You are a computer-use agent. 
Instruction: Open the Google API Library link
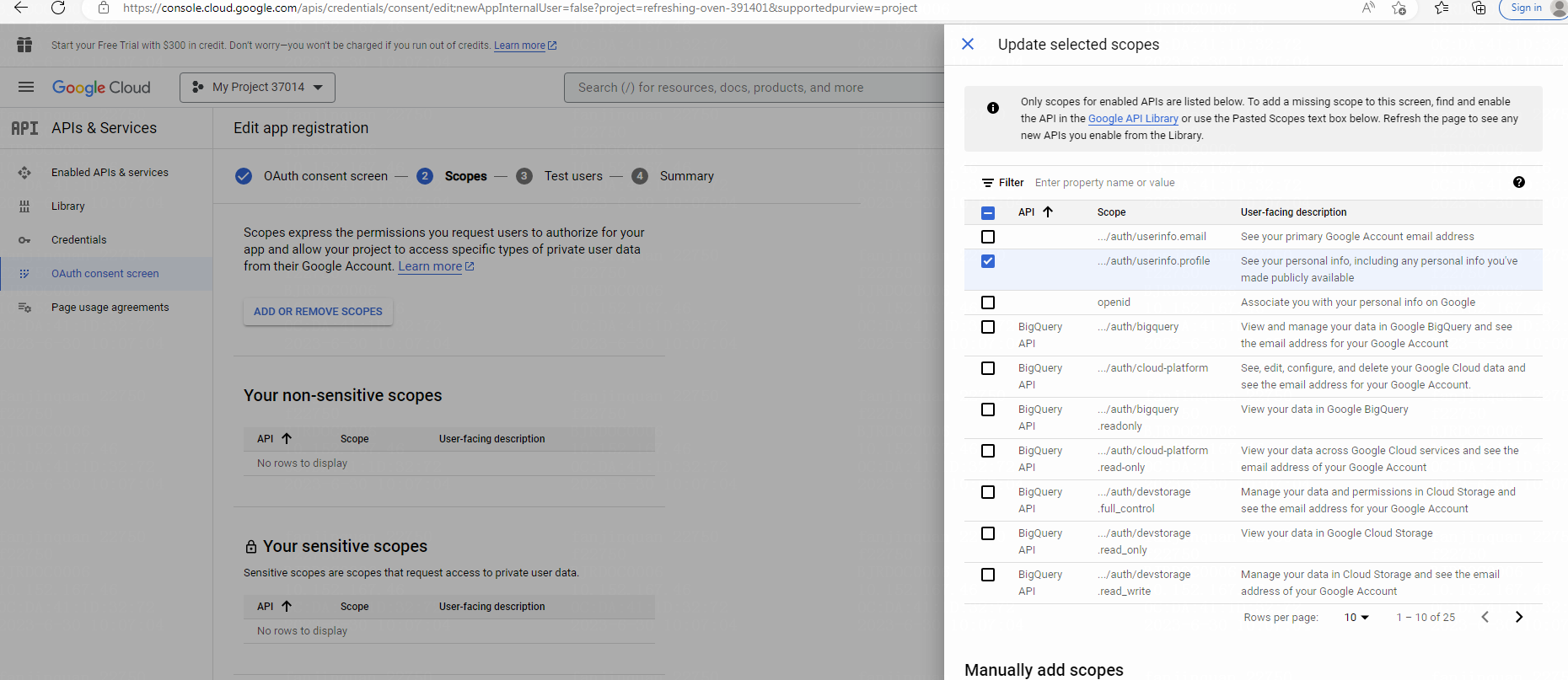(x=1133, y=119)
